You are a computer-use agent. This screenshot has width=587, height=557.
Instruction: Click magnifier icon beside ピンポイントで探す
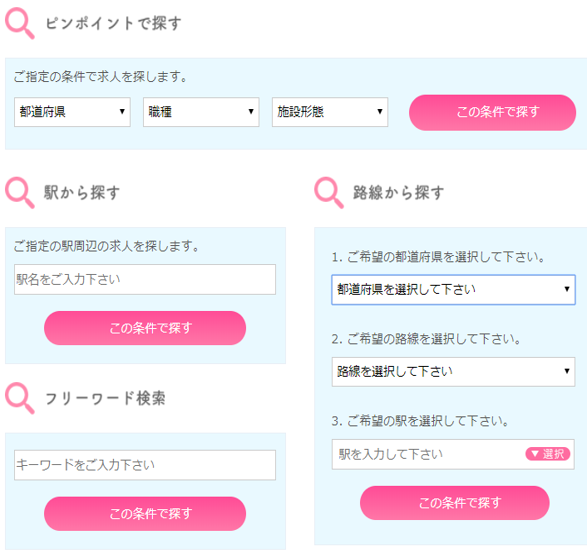(x=20, y=24)
